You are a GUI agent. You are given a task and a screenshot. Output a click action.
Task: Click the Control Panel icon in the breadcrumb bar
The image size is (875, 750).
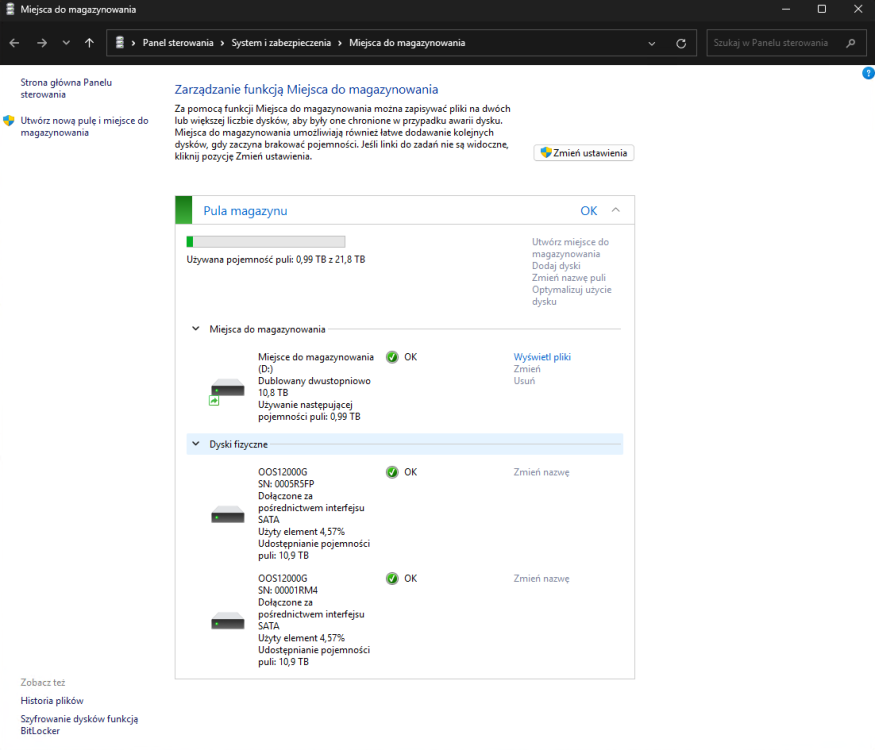(119, 42)
